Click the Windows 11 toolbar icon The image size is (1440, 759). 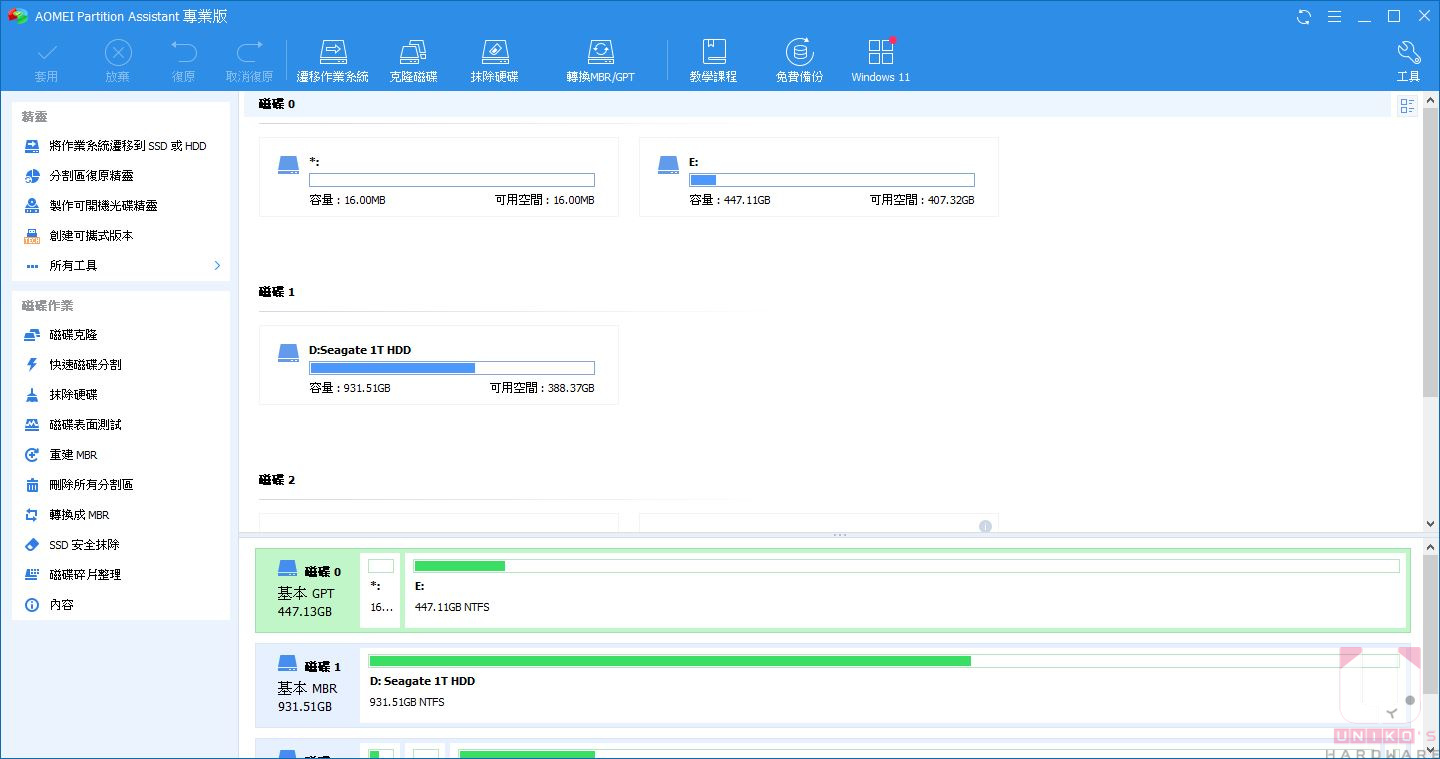pos(881,61)
